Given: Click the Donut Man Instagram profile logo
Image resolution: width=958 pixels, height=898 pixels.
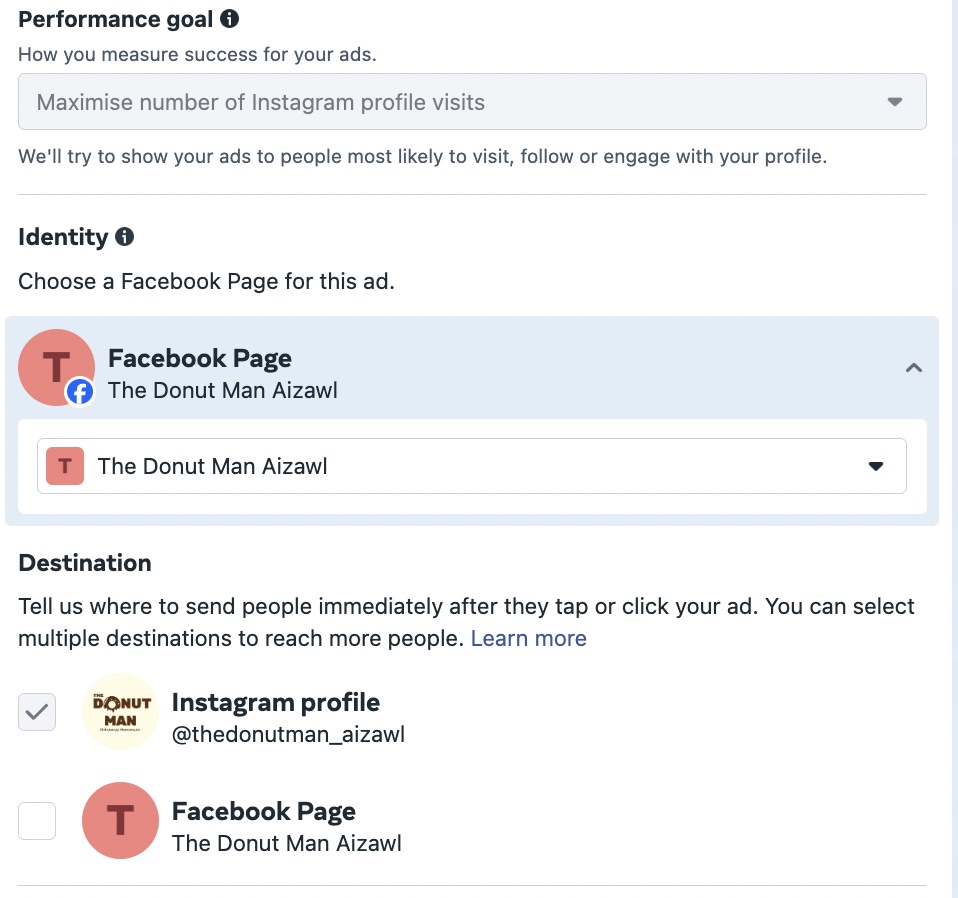Looking at the screenshot, I should 120,711.
